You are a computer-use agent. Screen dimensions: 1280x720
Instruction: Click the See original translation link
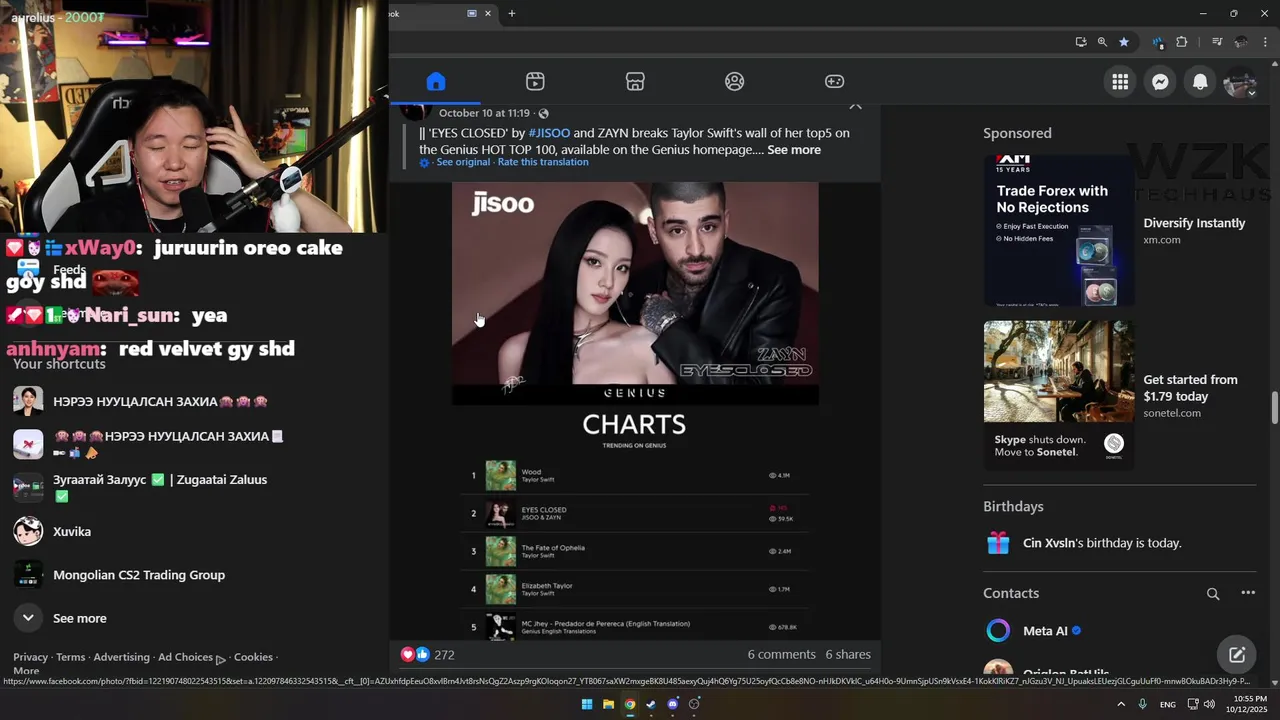[x=463, y=162]
